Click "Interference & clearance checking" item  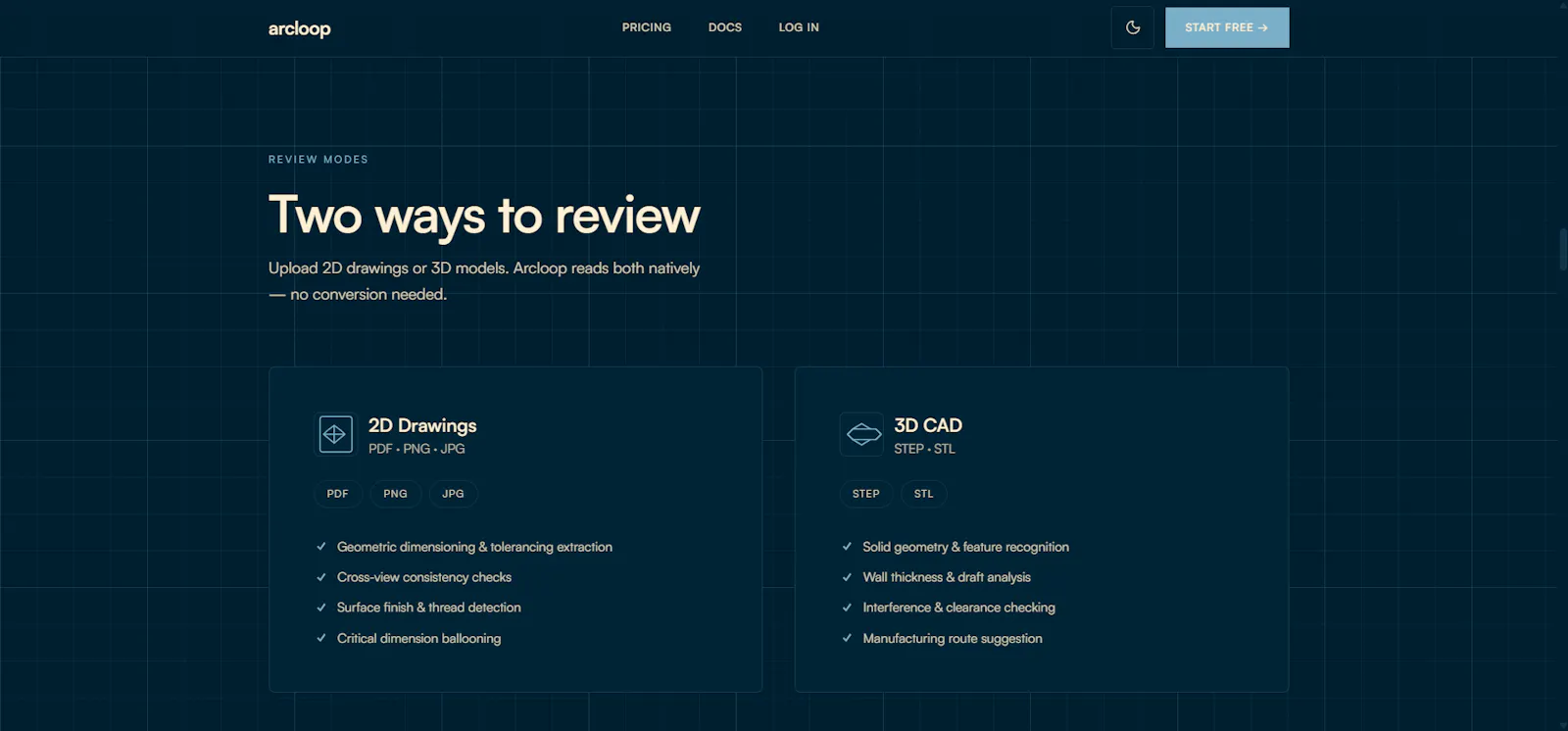[x=958, y=608]
